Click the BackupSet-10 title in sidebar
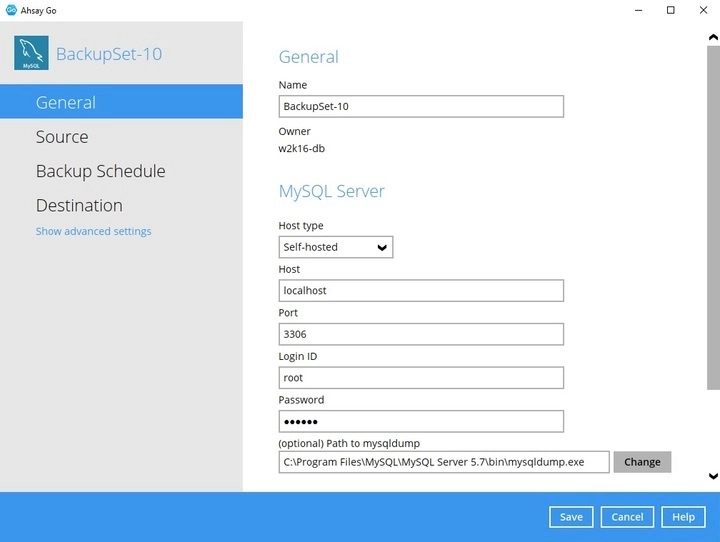This screenshot has width=720, height=542. click(109, 54)
